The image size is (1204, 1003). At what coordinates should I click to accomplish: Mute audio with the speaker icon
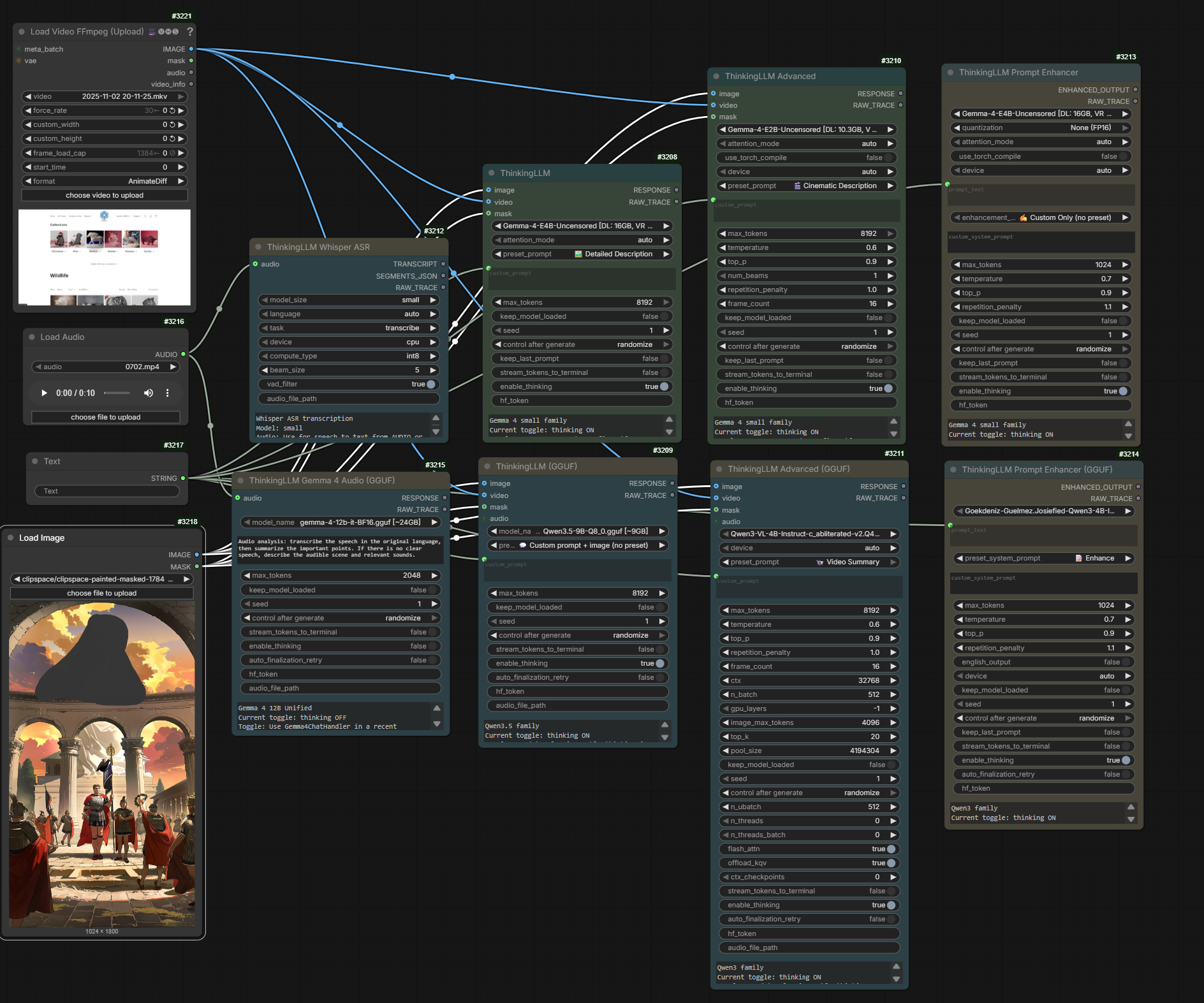149,393
